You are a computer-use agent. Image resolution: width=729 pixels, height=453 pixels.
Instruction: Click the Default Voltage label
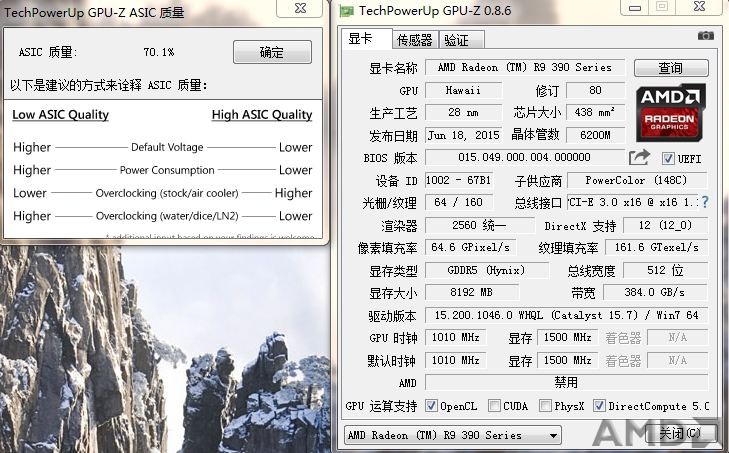pyautogui.click(x=167, y=147)
